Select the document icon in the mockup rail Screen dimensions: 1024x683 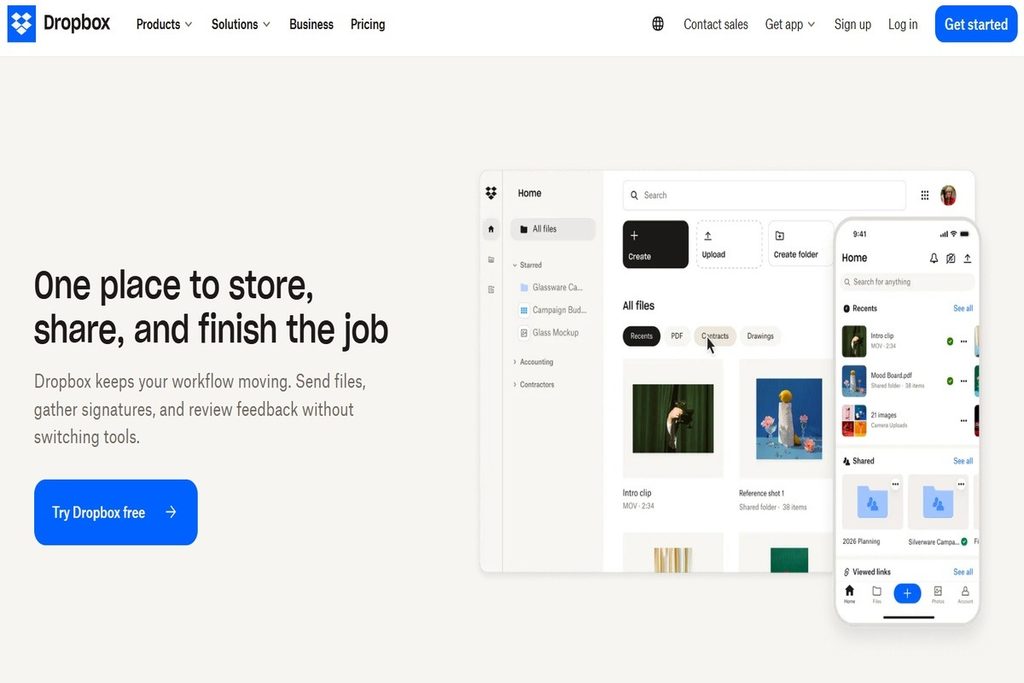pos(491,289)
